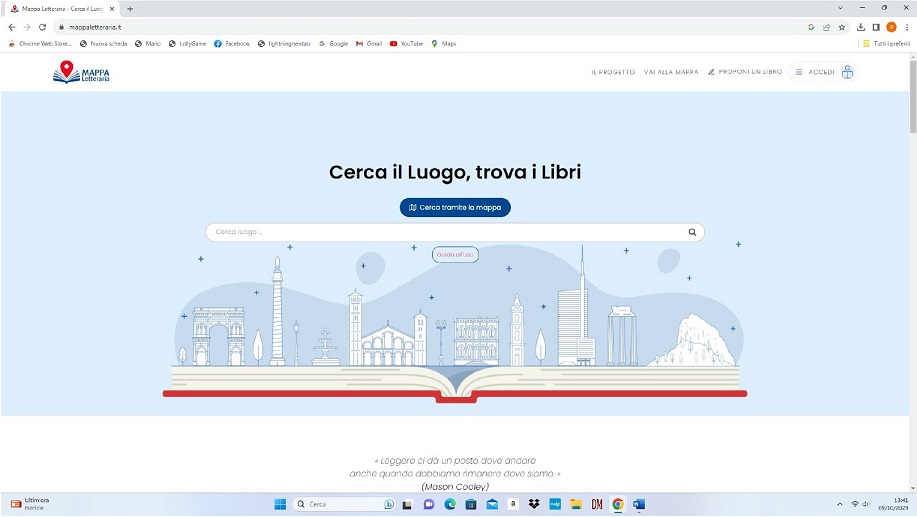This screenshot has width=917, height=517.
Task: Open PROPONI UN LIBRO link
Action: pyautogui.click(x=744, y=72)
